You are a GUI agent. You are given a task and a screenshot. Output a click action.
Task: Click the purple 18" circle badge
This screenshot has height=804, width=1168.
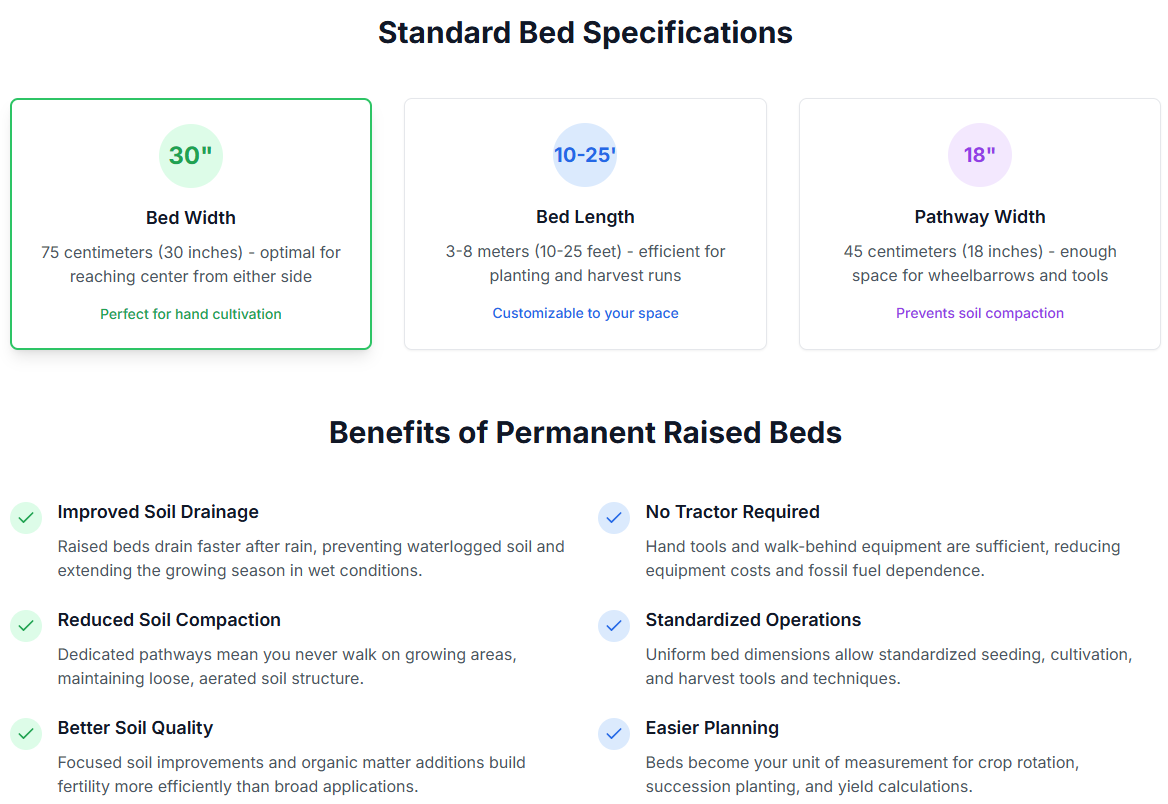coord(980,155)
